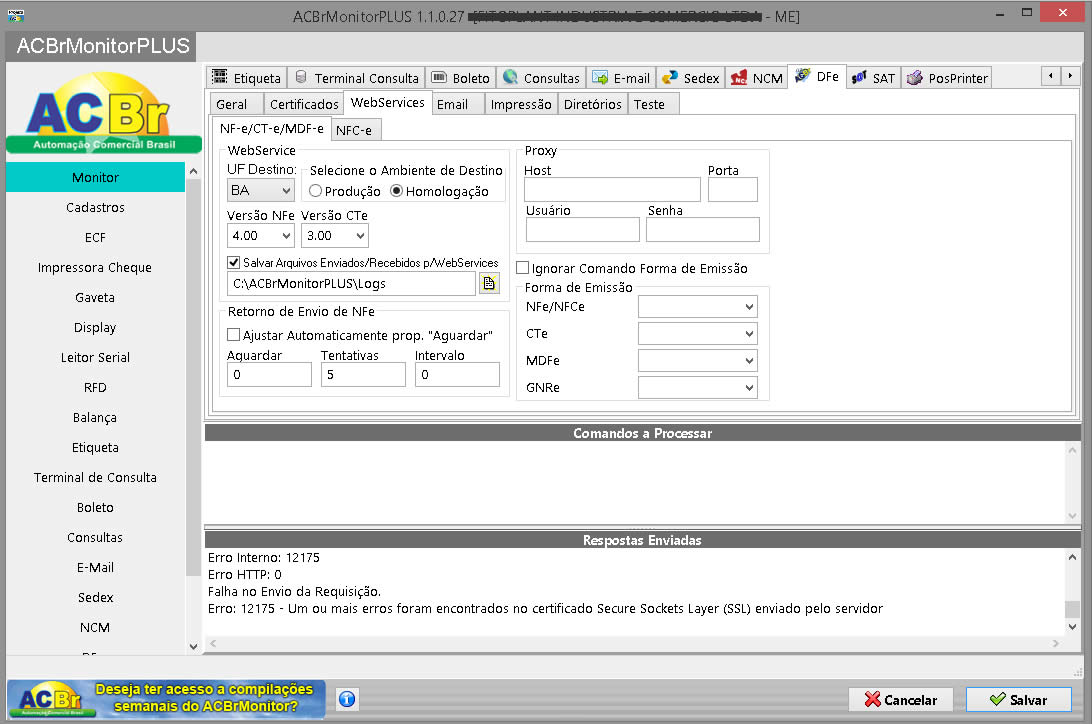Click the 'Erro Interno: 12175' line
1092x724 pixels.
[264, 558]
